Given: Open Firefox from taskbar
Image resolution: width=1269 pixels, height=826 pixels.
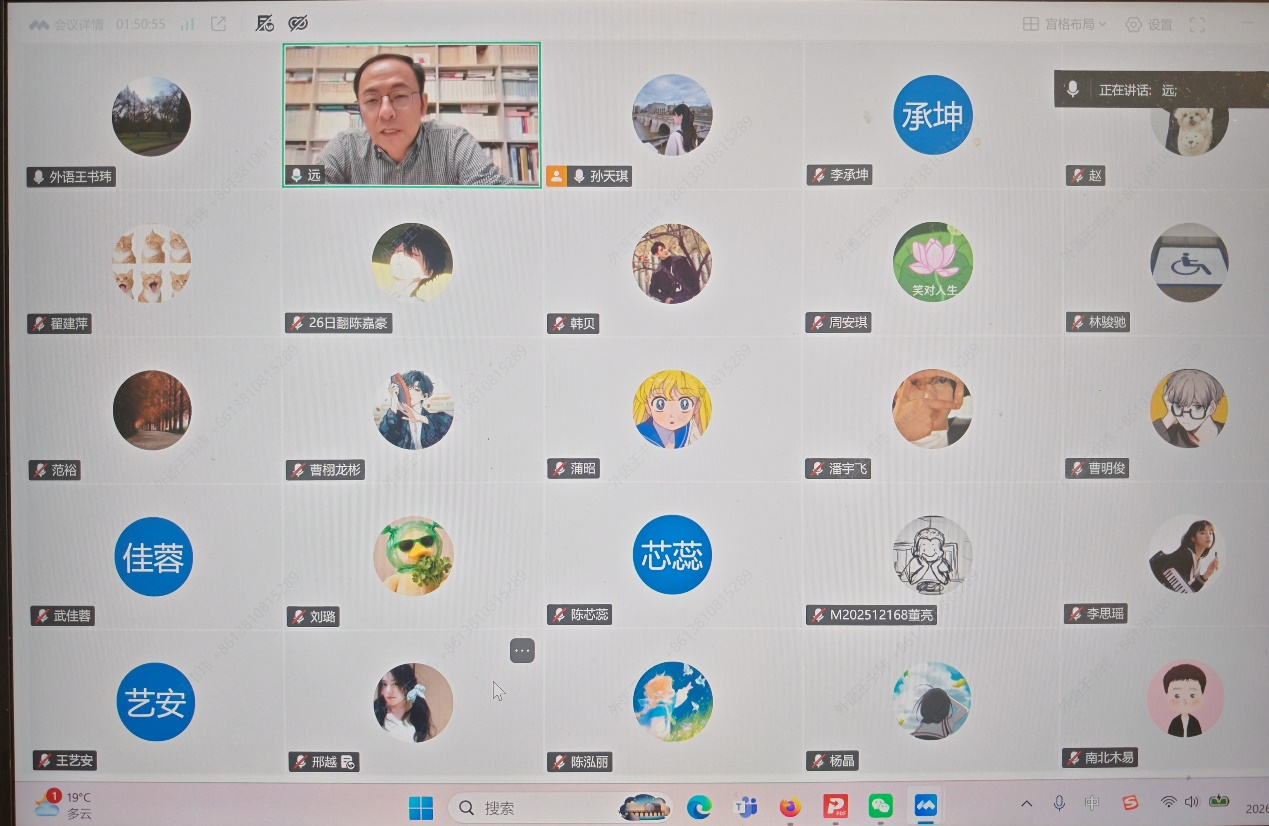Looking at the screenshot, I should point(791,806).
